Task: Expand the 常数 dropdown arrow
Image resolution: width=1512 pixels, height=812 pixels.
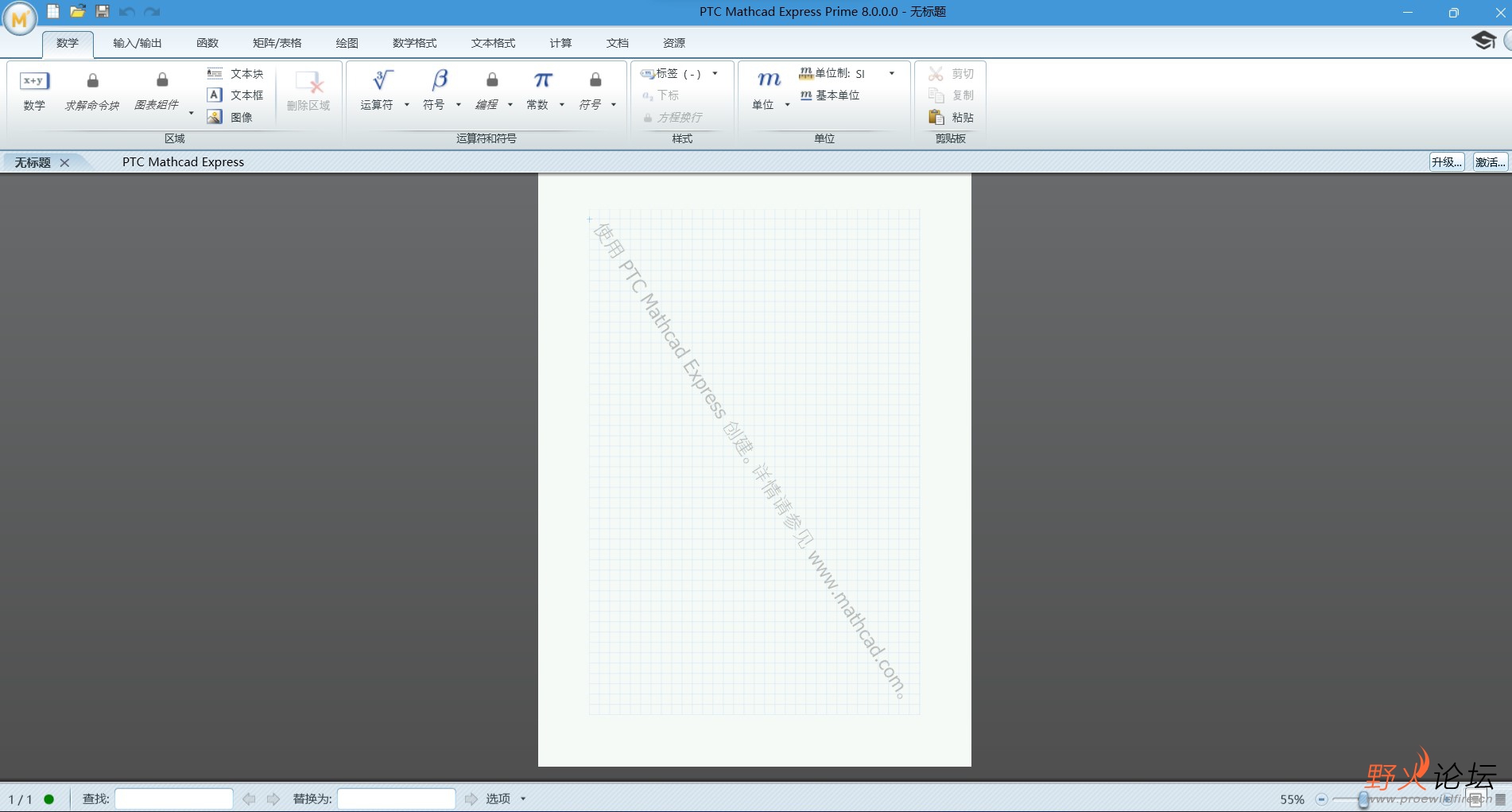Action: tap(561, 104)
